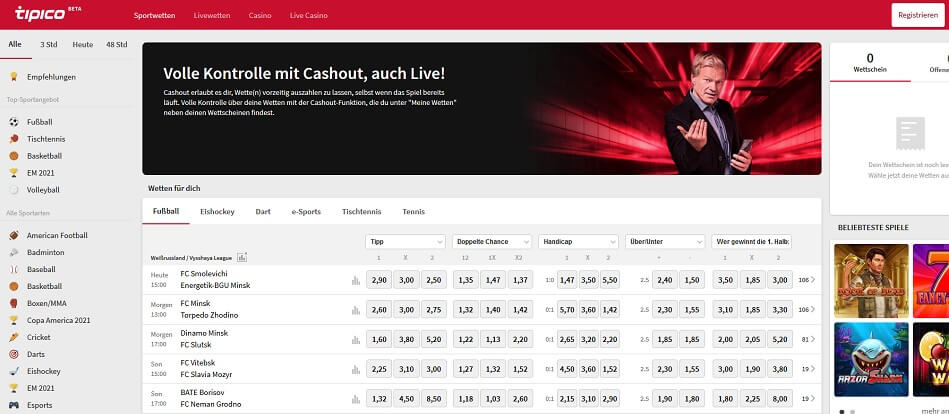Viewport: 949px width, 414px height.
Task: Select 5,70 handicap odds FC Minsk row
Action: (567, 309)
